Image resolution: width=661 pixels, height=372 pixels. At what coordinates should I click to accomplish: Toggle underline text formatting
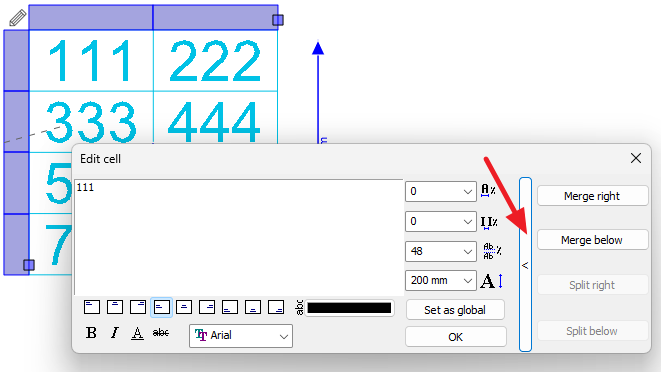coord(137,333)
